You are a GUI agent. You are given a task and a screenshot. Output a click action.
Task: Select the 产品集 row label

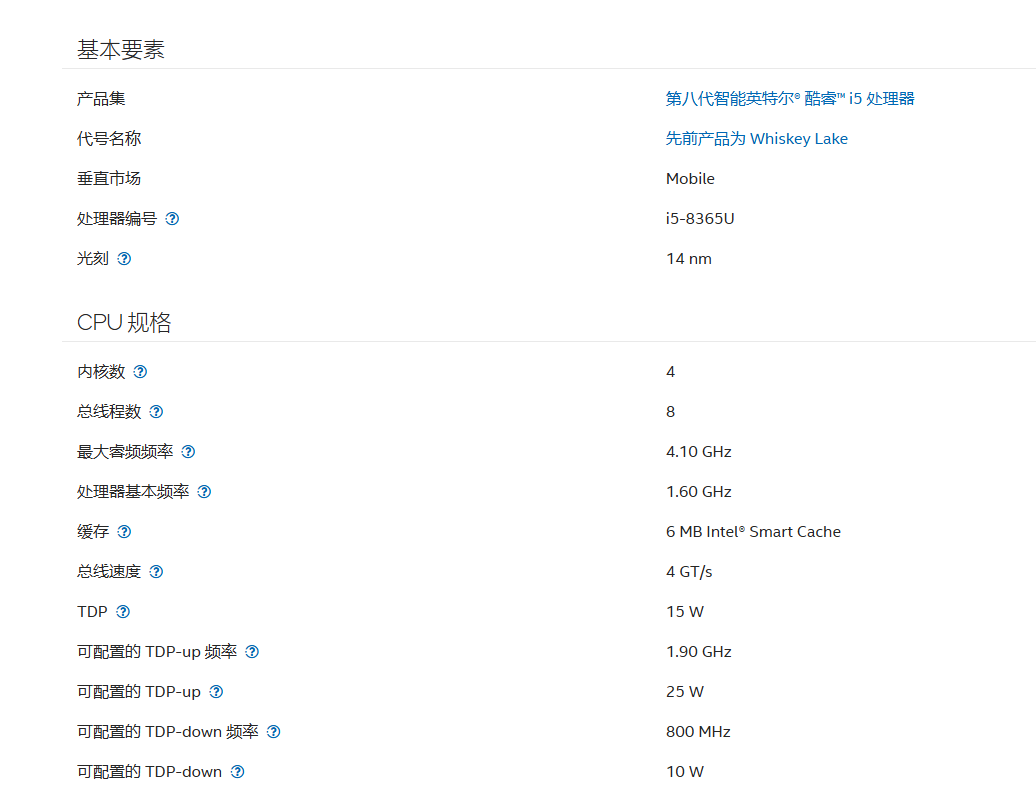coord(100,98)
